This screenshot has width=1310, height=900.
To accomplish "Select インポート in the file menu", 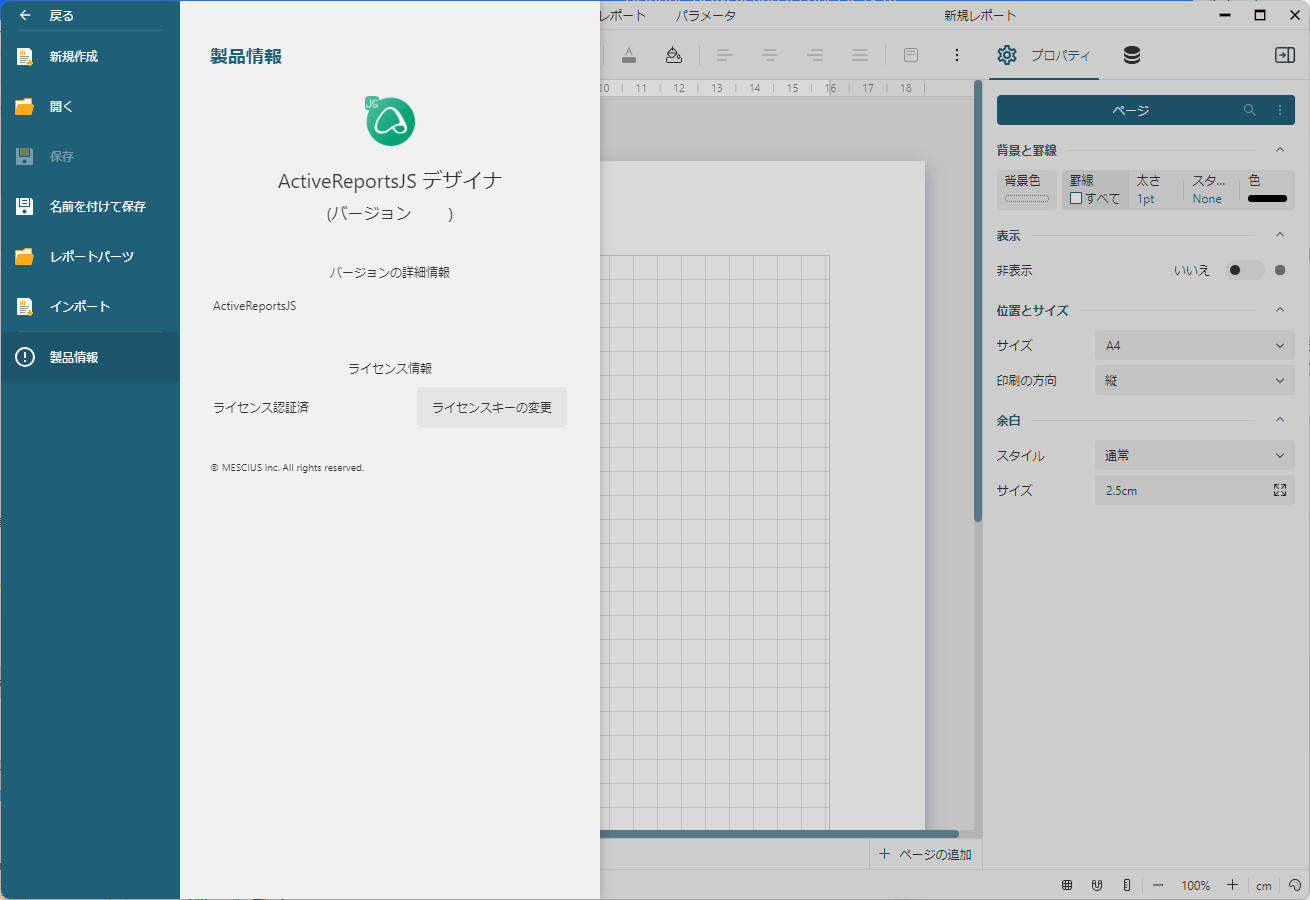I will (x=90, y=307).
